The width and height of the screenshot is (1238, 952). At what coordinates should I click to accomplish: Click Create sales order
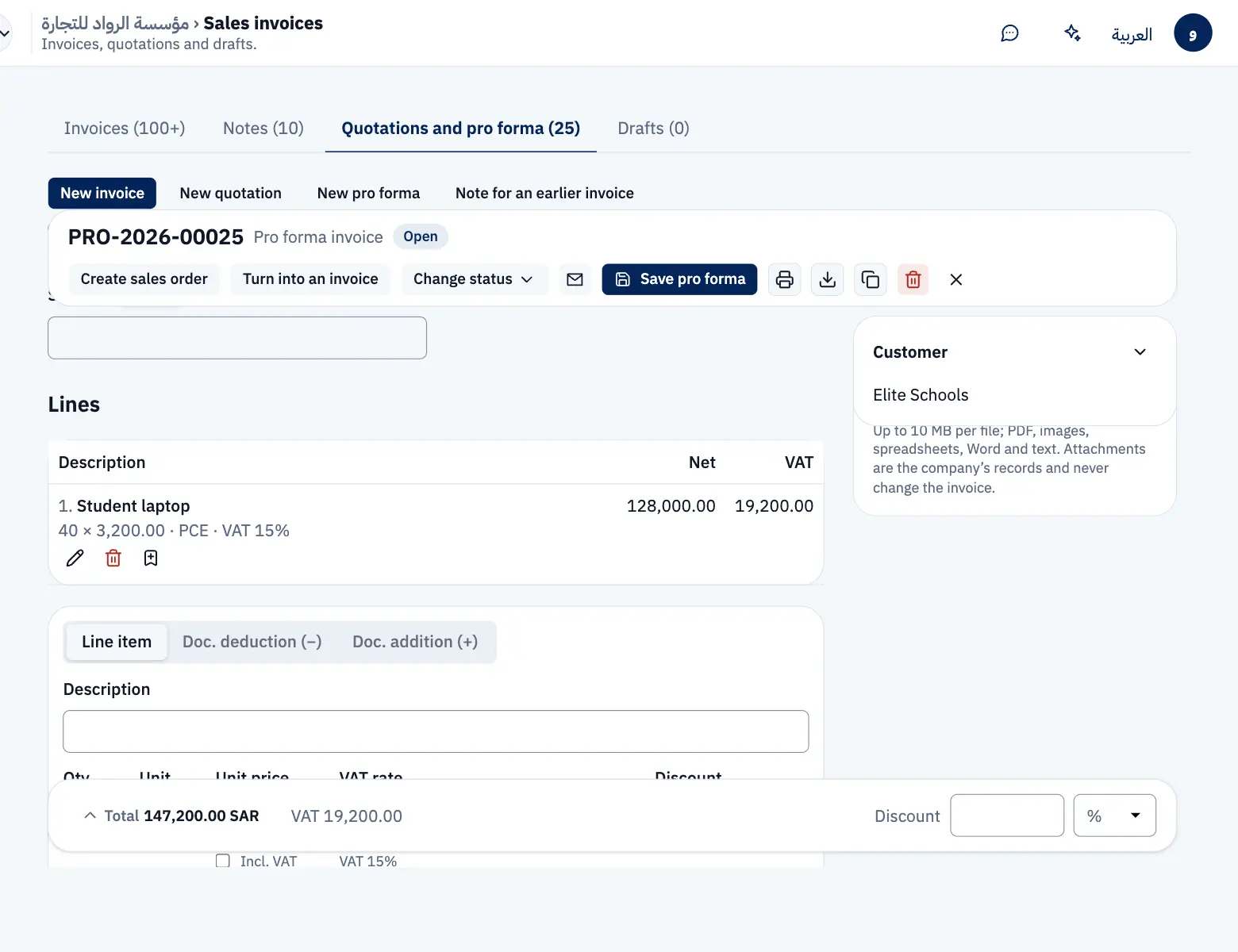(144, 279)
